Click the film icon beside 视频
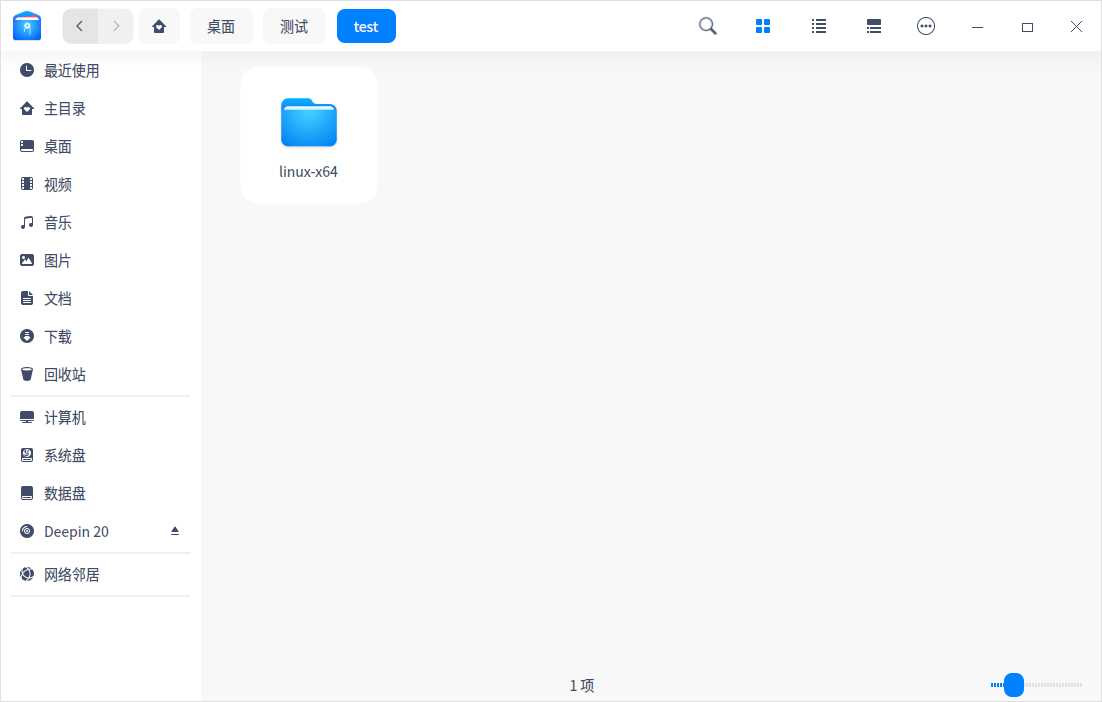The height and width of the screenshot is (702, 1102). click(27, 184)
